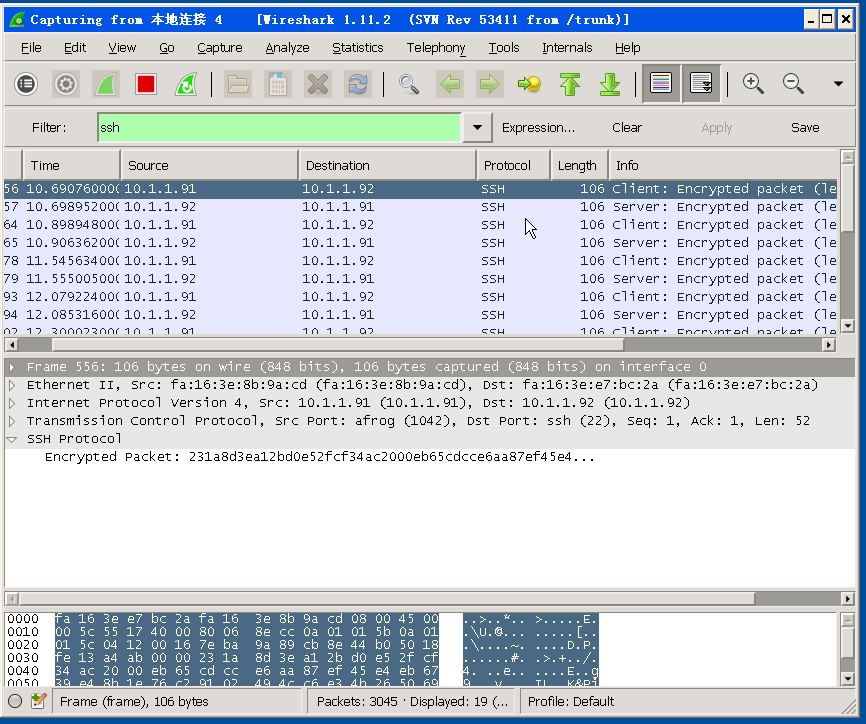866x724 pixels.
Task: Open the filter history dropdown
Action: [x=477, y=128]
